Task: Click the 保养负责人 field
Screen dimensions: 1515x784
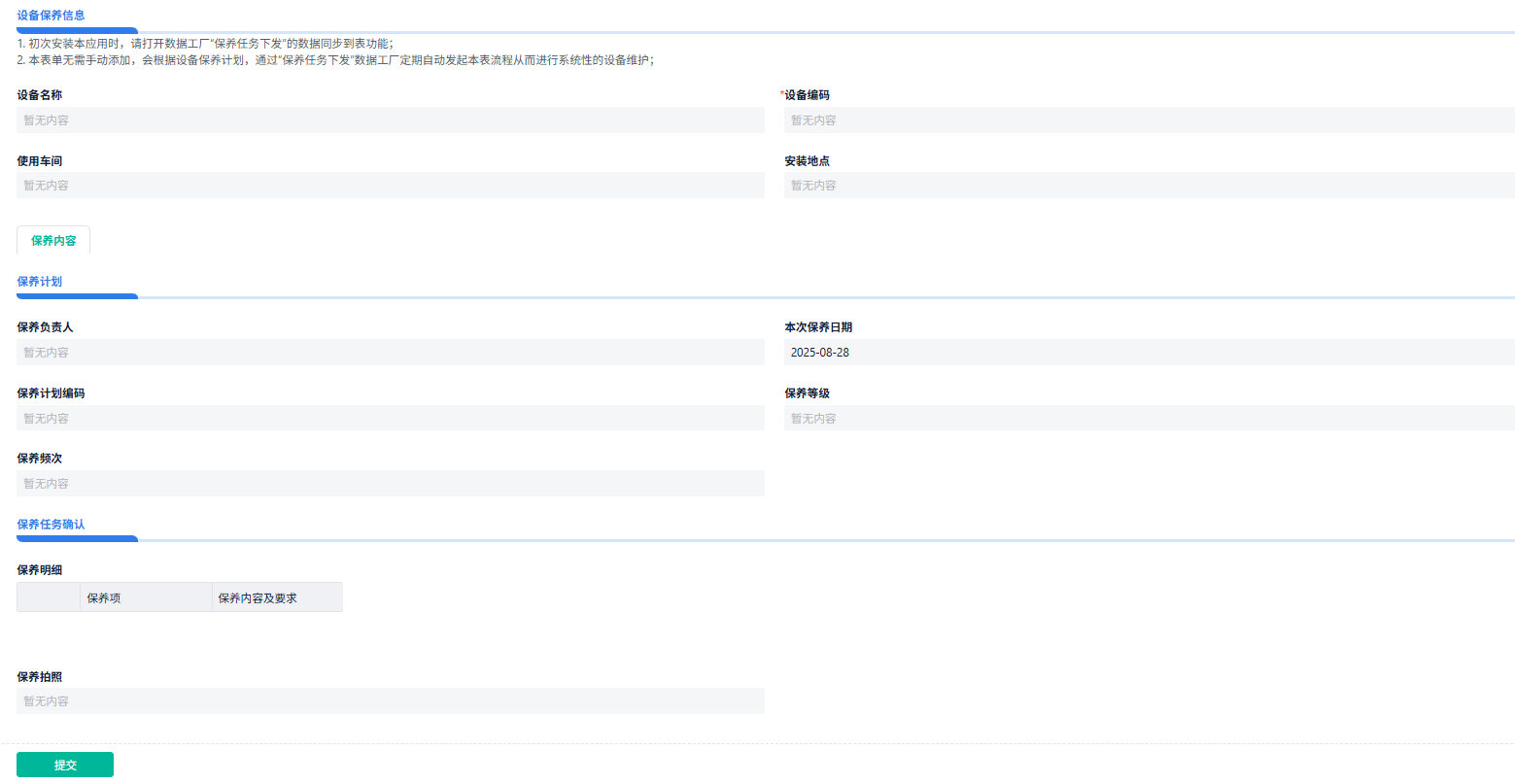Action: (x=391, y=353)
